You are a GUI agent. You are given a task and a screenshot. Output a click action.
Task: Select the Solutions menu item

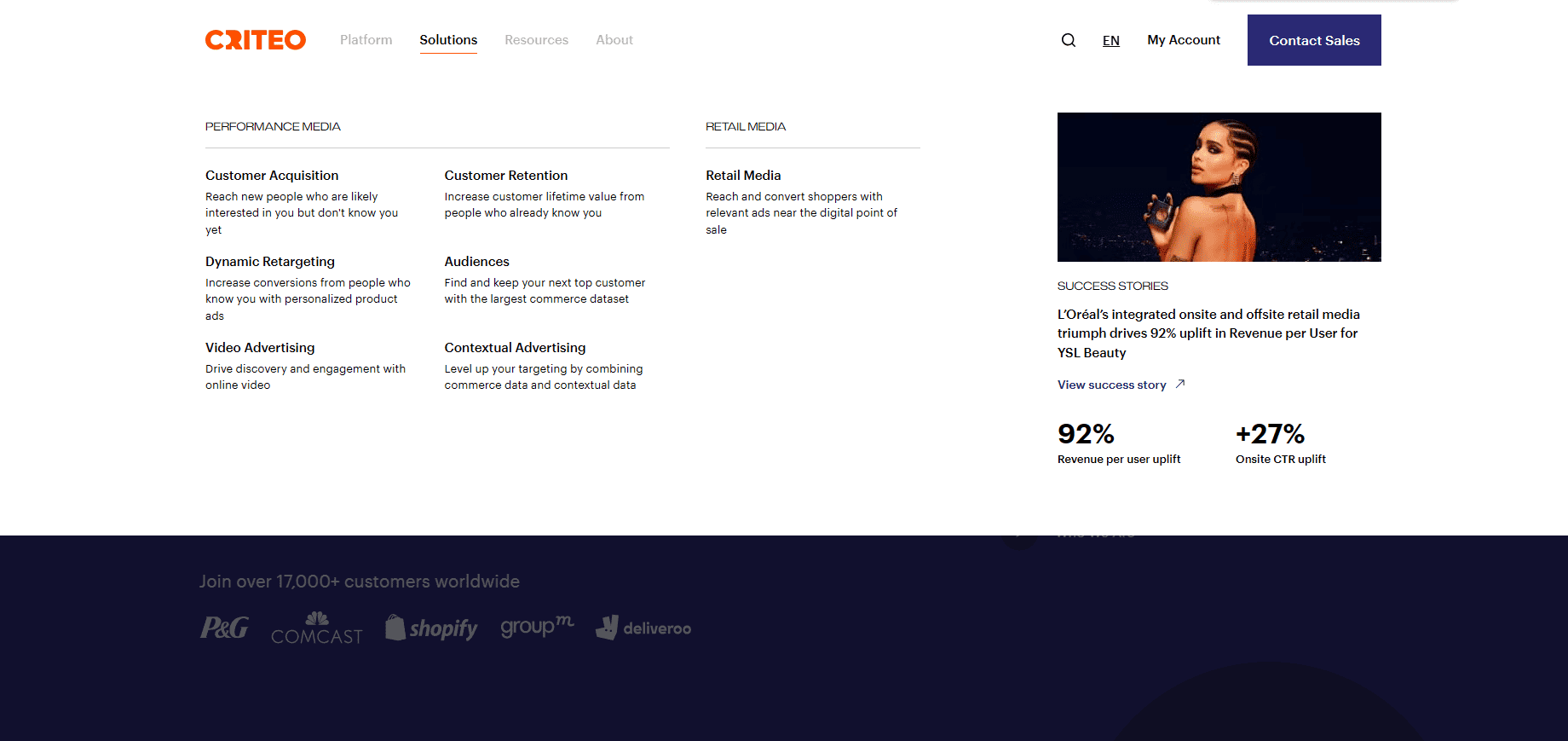(x=448, y=40)
